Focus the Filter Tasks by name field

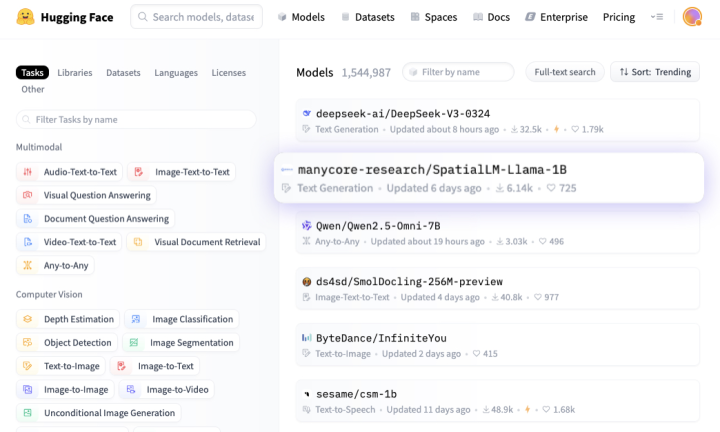coord(136,119)
